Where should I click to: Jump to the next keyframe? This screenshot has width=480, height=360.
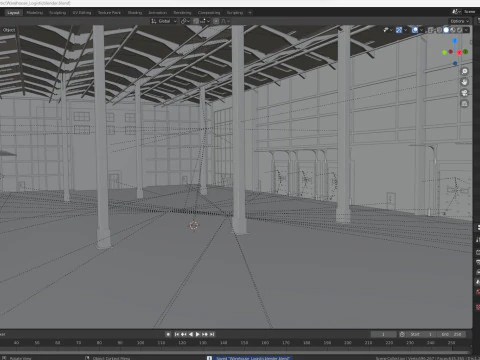(x=205, y=334)
